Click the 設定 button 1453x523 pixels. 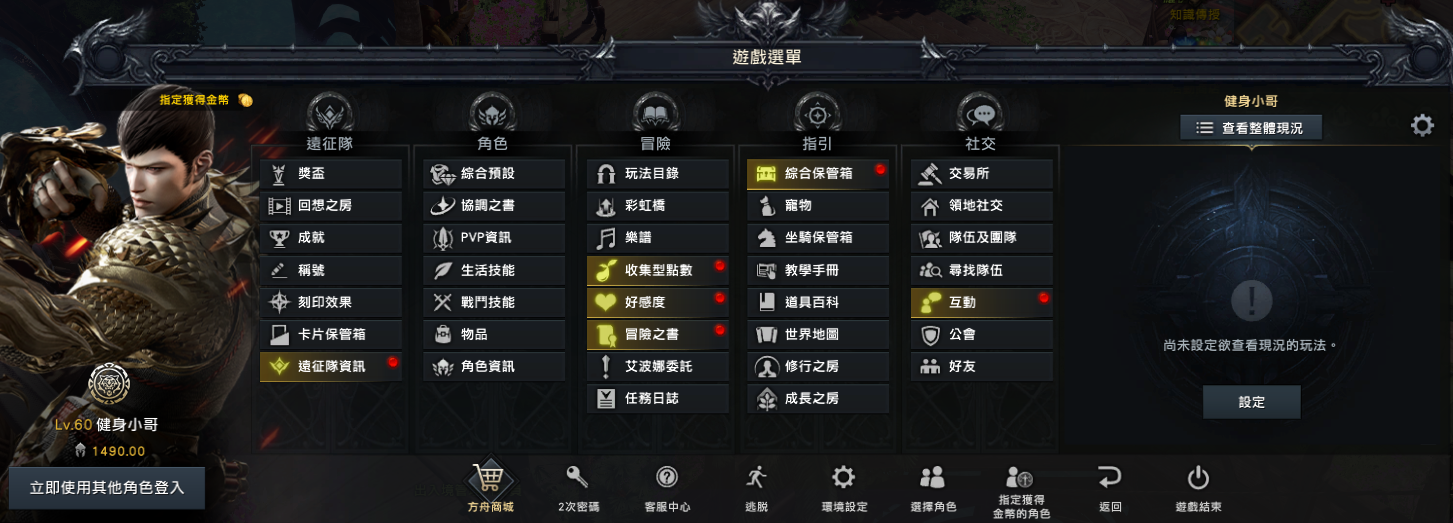1252,402
